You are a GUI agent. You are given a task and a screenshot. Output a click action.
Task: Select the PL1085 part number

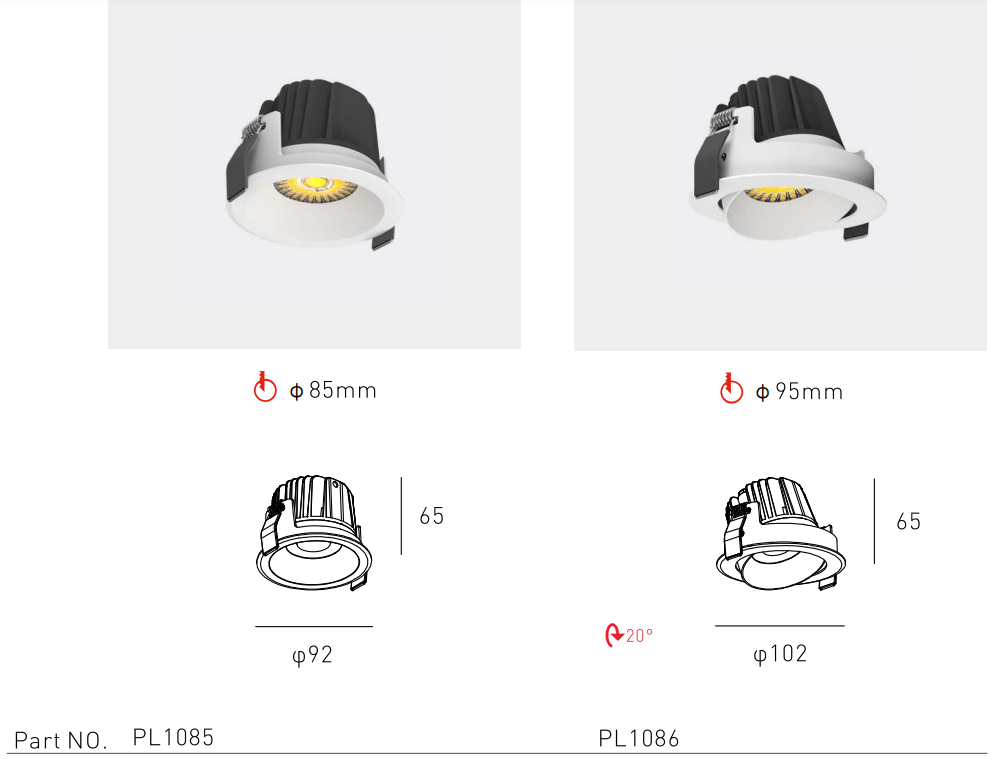point(173,737)
